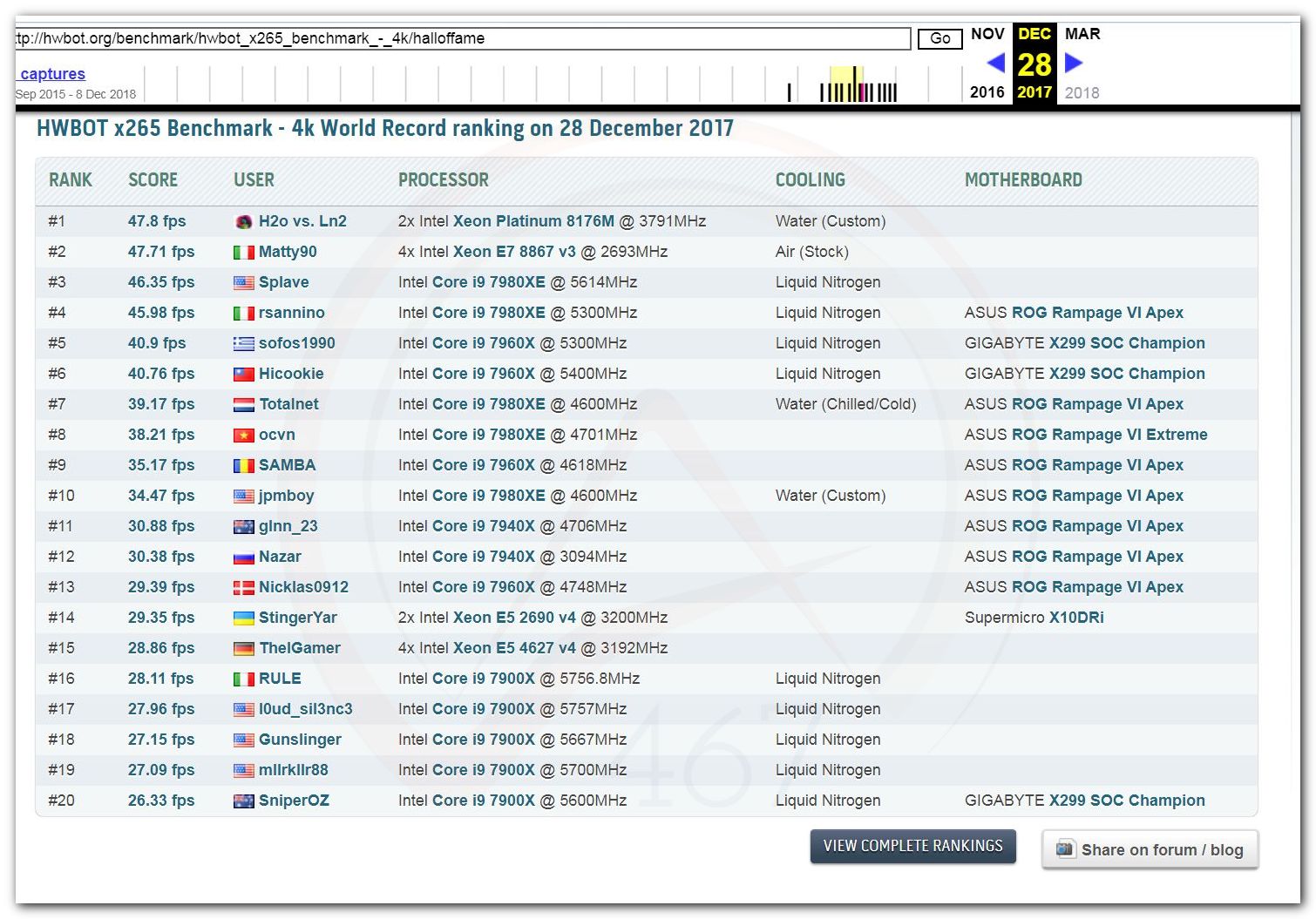Click the Water (Chilled/Cold) cooling cell
The width and height of the screenshot is (1316, 919).
(845, 404)
